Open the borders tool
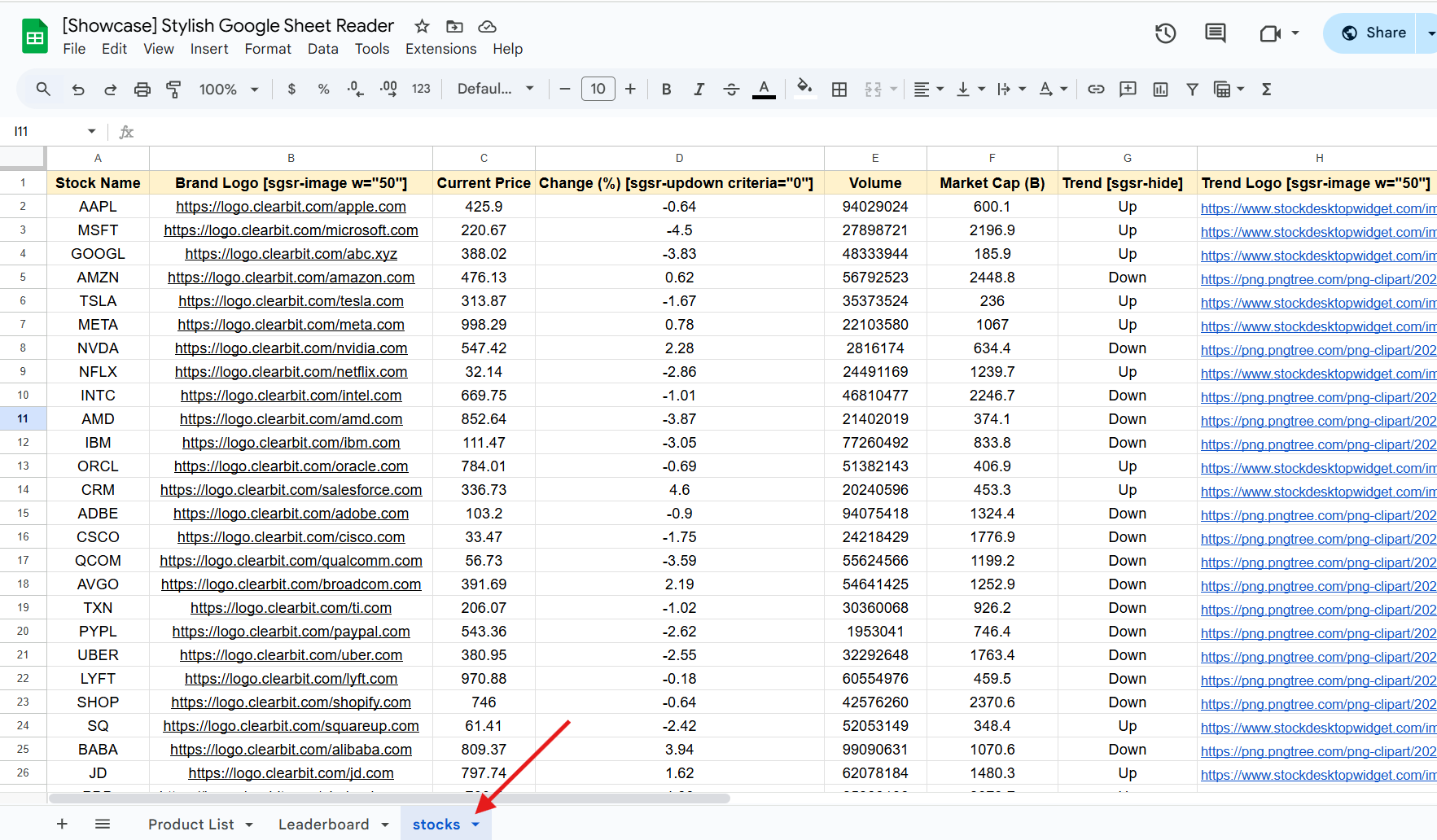1437x840 pixels. (839, 89)
